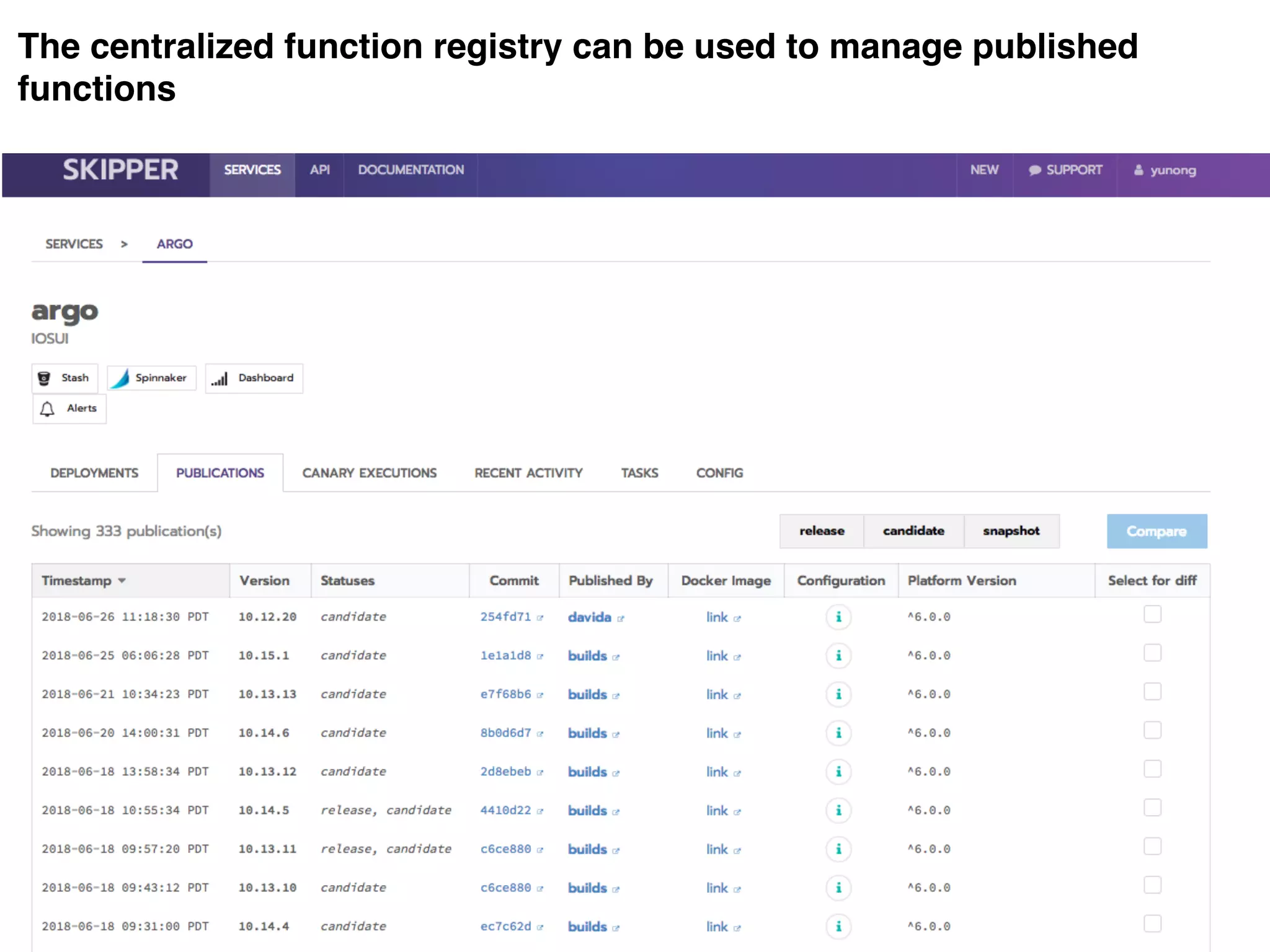
Task: Show configuration info for version 10.12.20
Action: tap(838, 617)
